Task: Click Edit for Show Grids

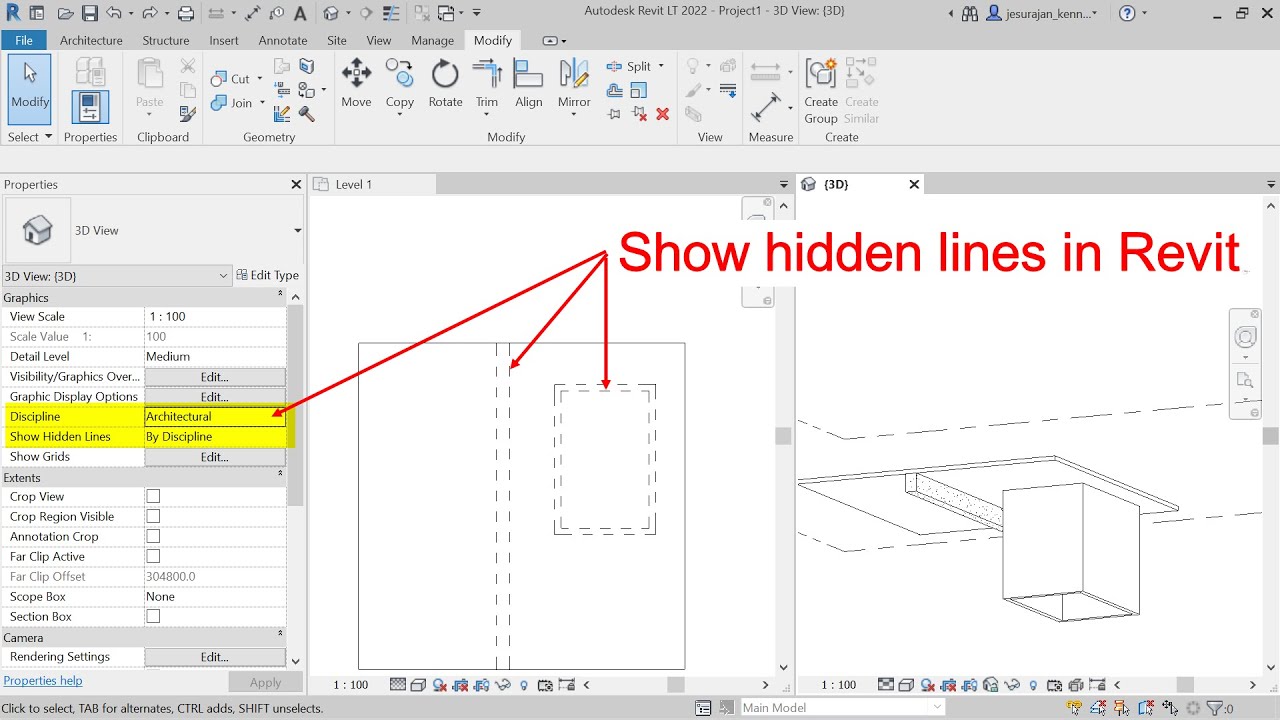Action: pos(215,457)
